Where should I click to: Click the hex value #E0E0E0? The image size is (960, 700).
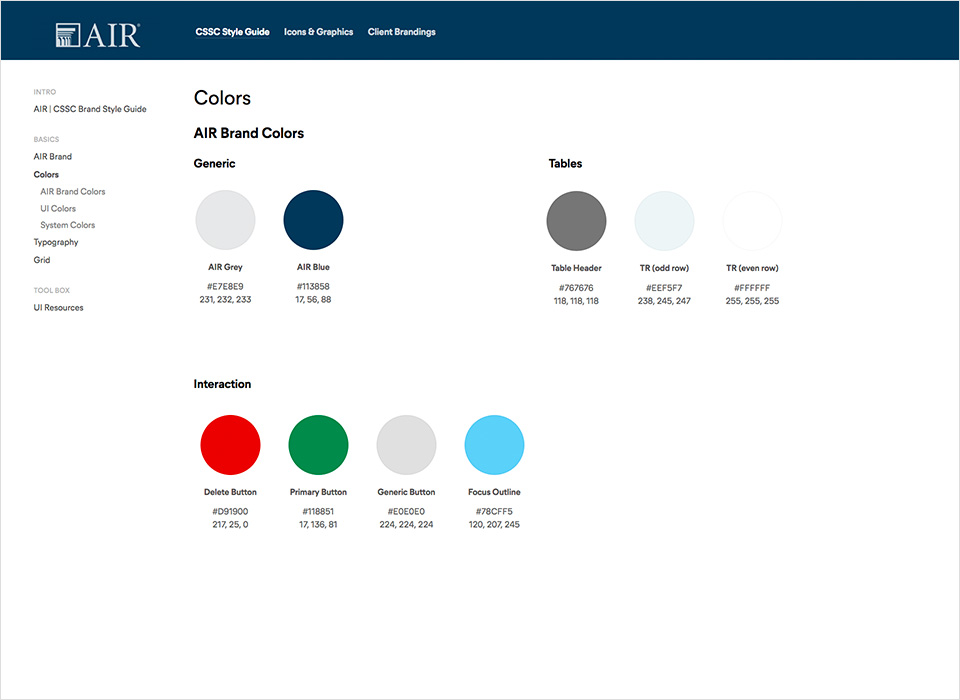pyautogui.click(x=407, y=511)
